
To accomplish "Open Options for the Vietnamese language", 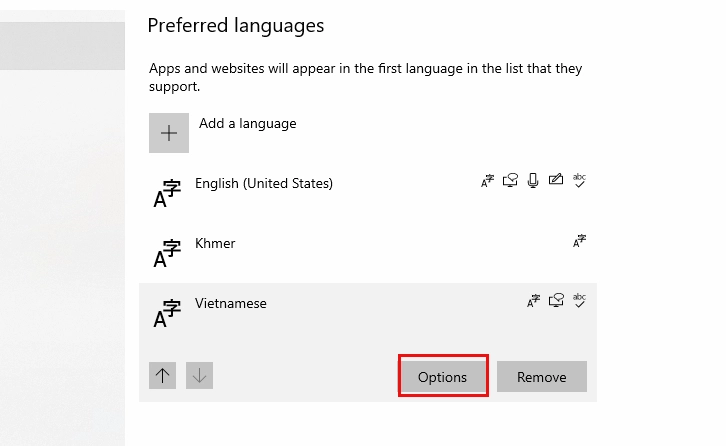I will coord(443,377).
